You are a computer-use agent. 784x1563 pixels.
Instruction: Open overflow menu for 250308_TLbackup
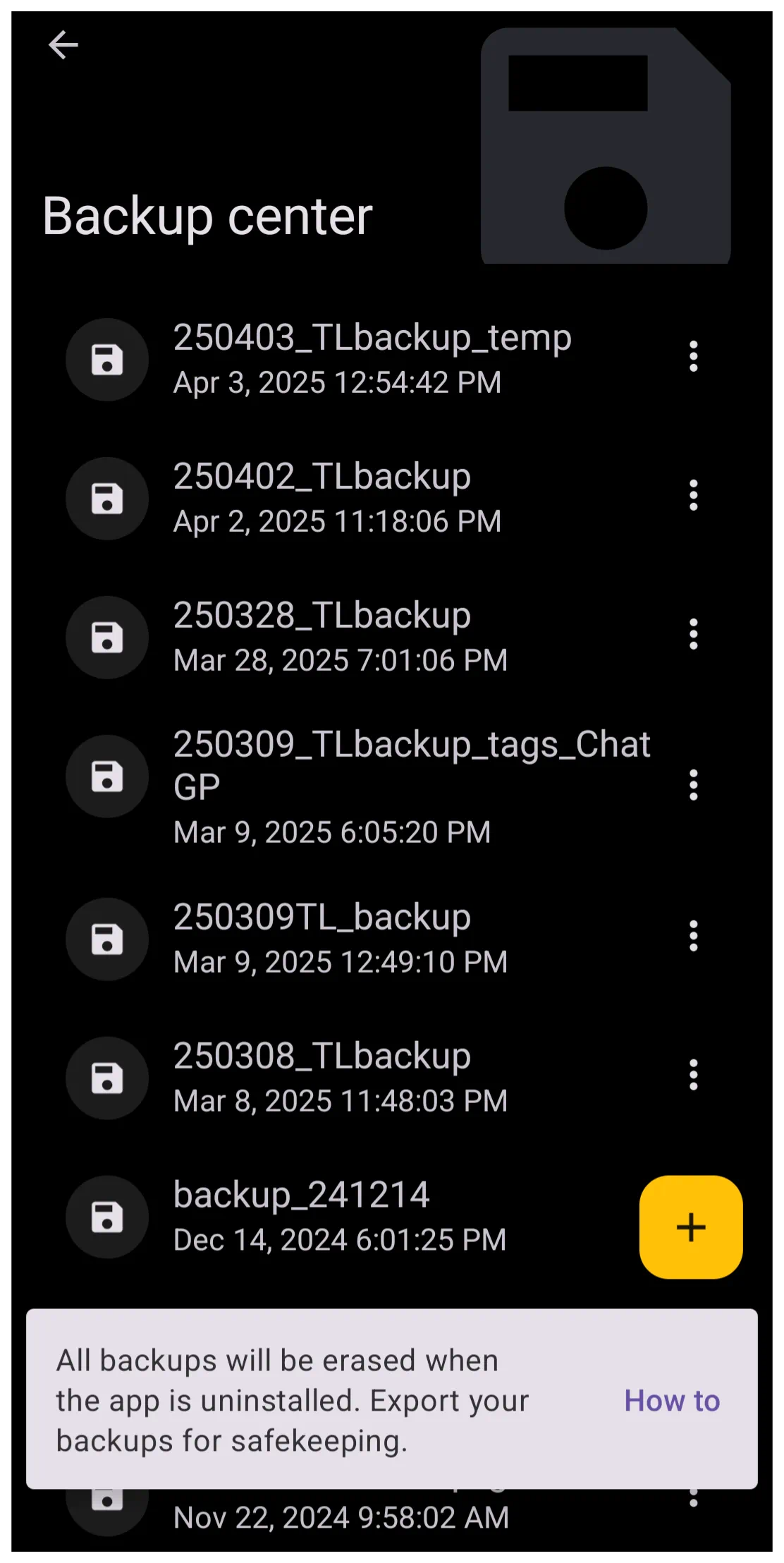(694, 1075)
